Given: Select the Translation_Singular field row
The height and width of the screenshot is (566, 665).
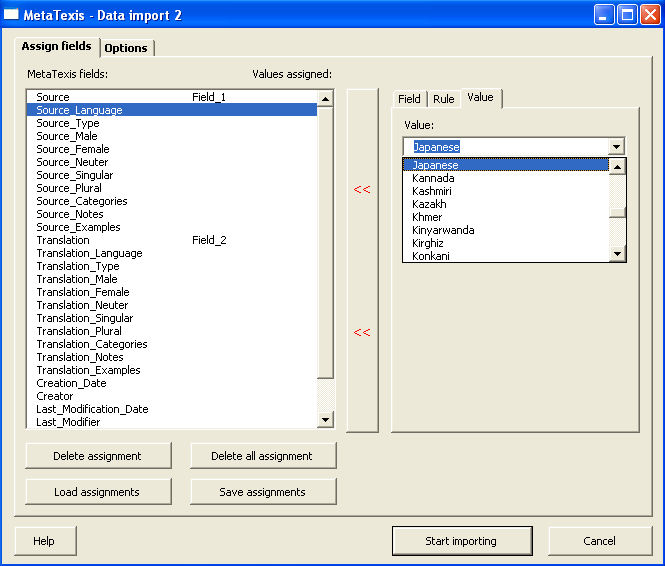Looking at the screenshot, I should 172,318.
